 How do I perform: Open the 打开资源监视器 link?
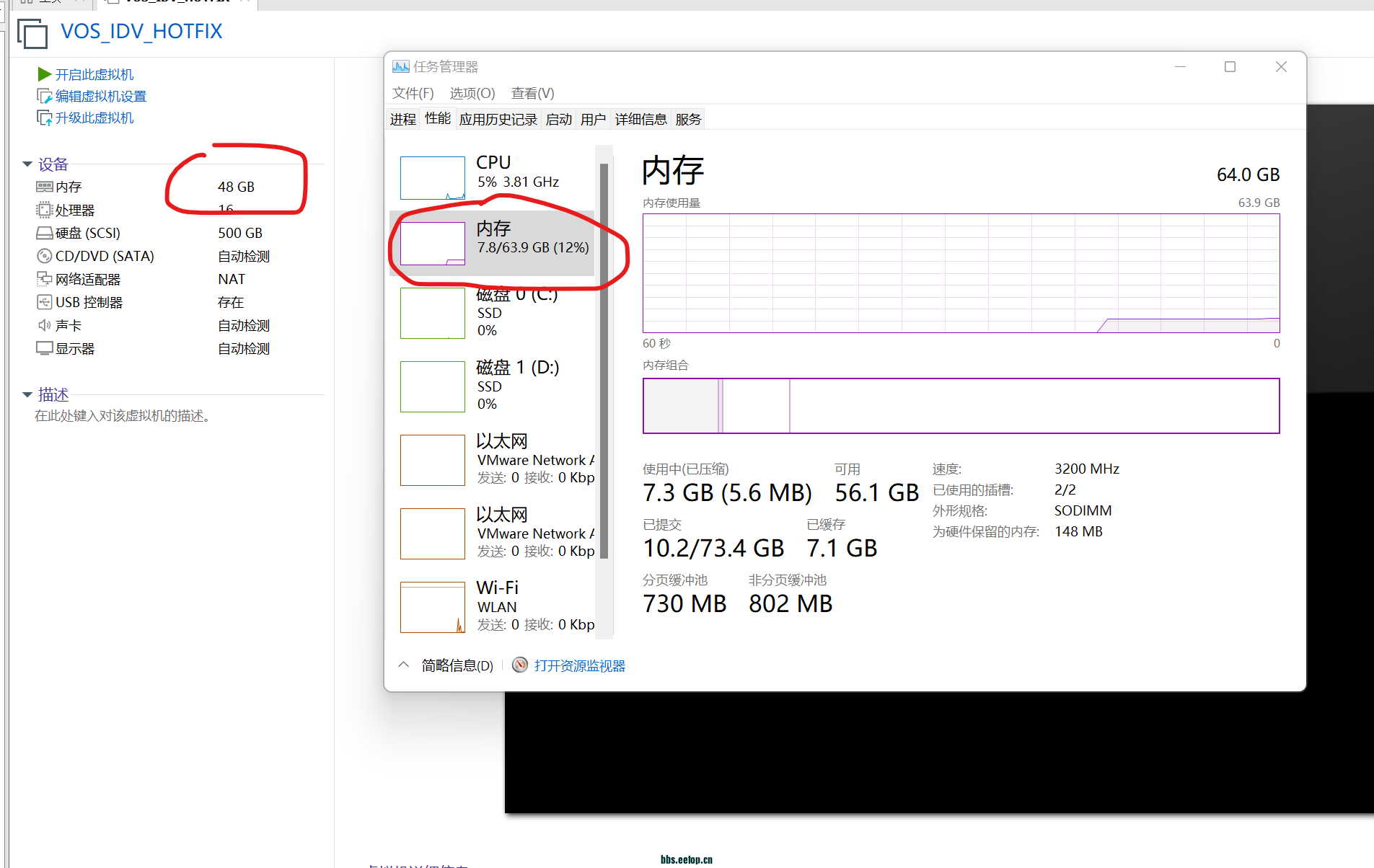pos(579,665)
